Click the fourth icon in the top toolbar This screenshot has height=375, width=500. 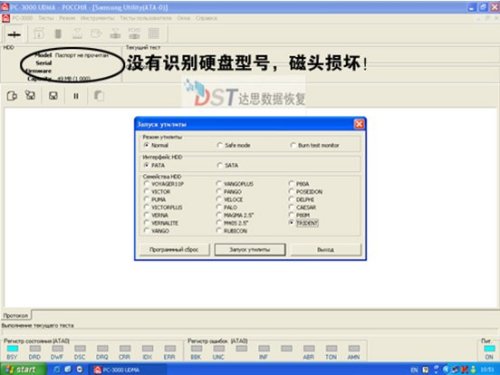click(77, 34)
